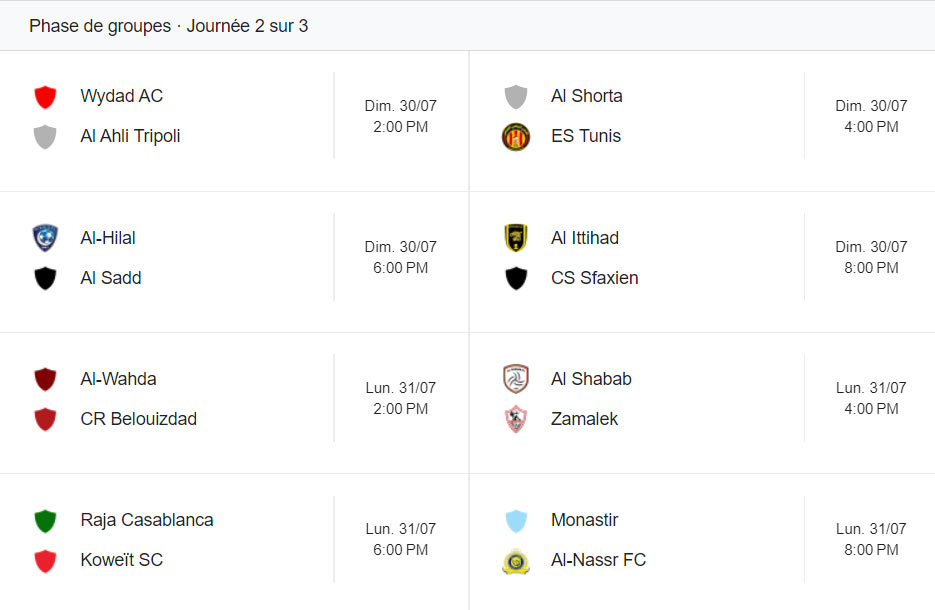935x610 pixels.
Task: Click the ES Tunis striped crest
Action: pyautogui.click(x=516, y=137)
